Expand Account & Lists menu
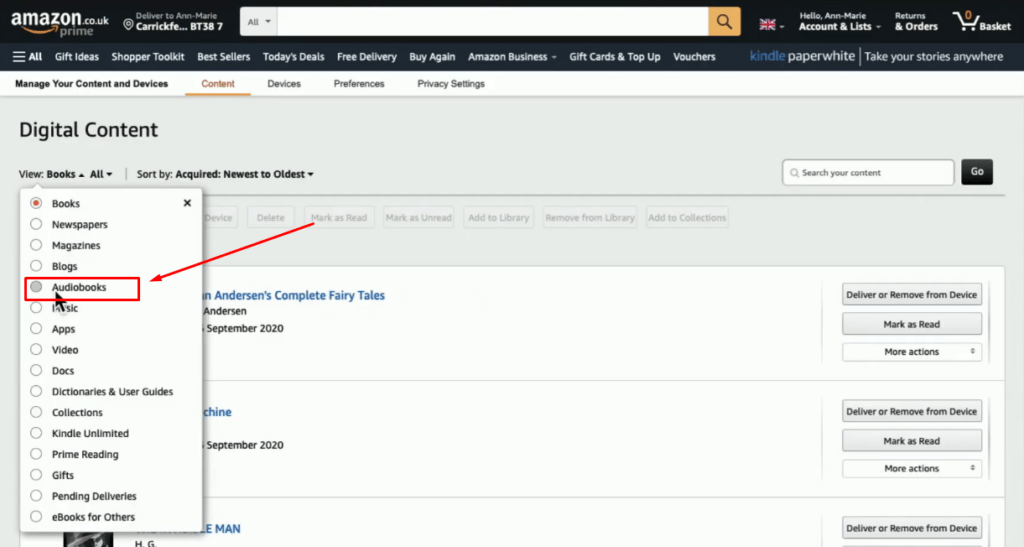 click(840, 22)
